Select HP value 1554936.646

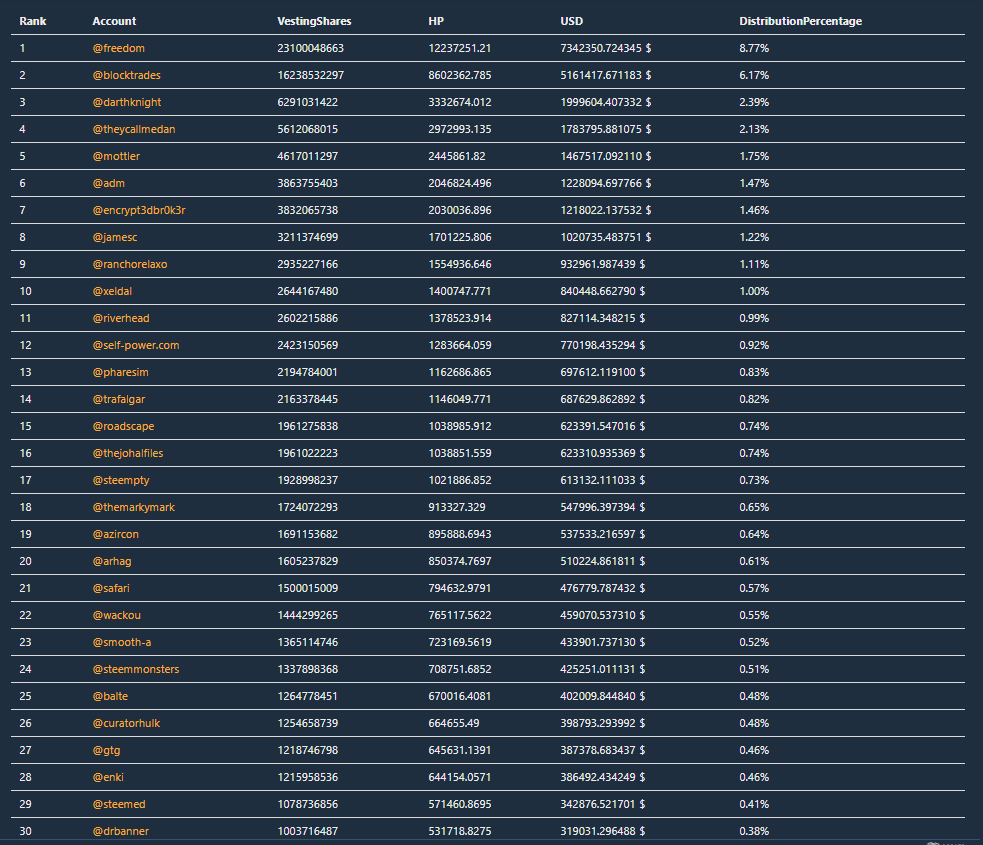(460, 264)
